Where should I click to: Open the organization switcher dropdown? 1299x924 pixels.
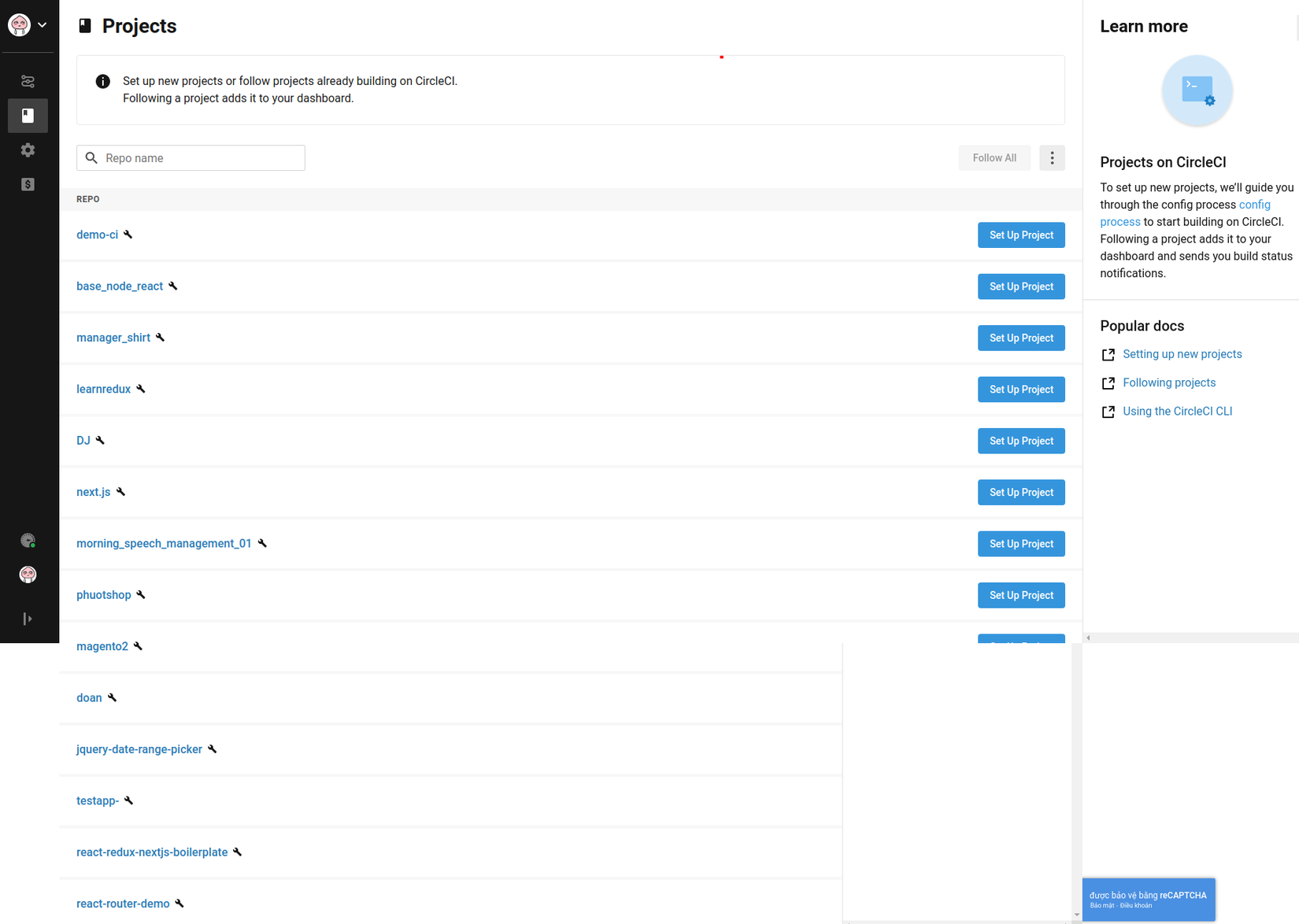click(28, 25)
